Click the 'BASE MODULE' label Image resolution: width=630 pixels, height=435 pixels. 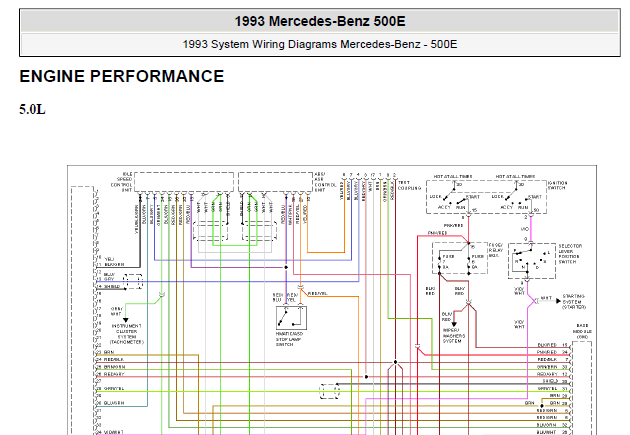pyautogui.click(x=582, y=331)
